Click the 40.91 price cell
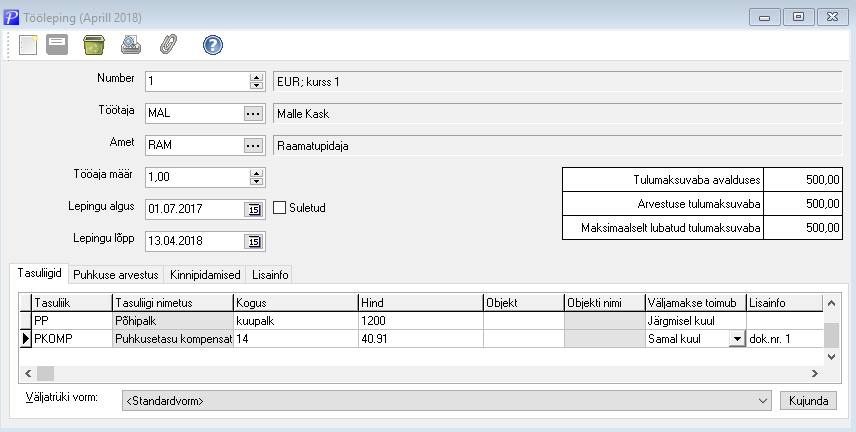 (x=421, y=339)
